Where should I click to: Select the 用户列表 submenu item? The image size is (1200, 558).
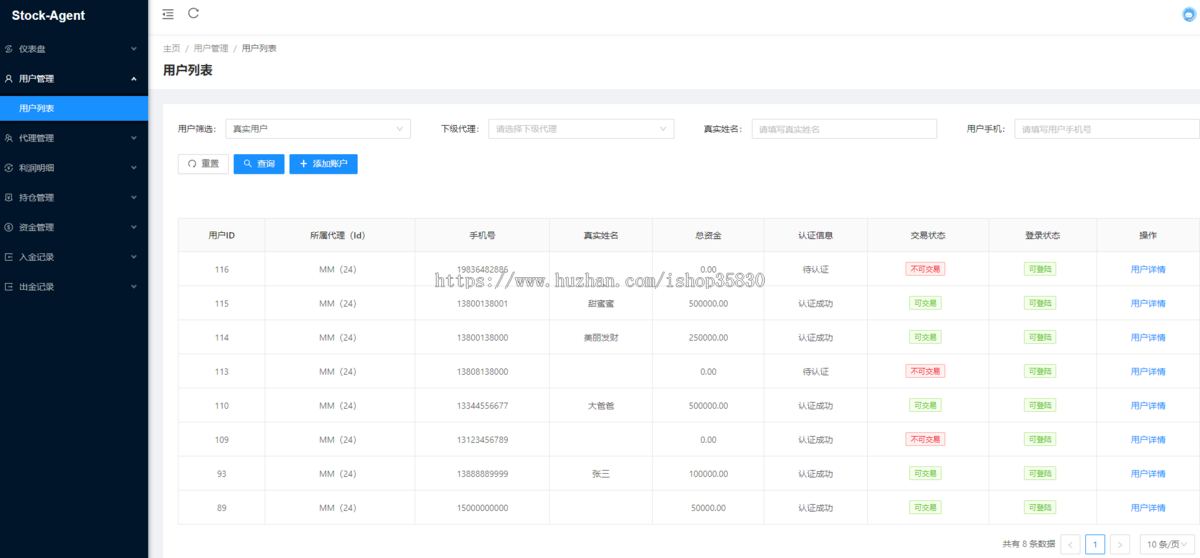point(74,108)
